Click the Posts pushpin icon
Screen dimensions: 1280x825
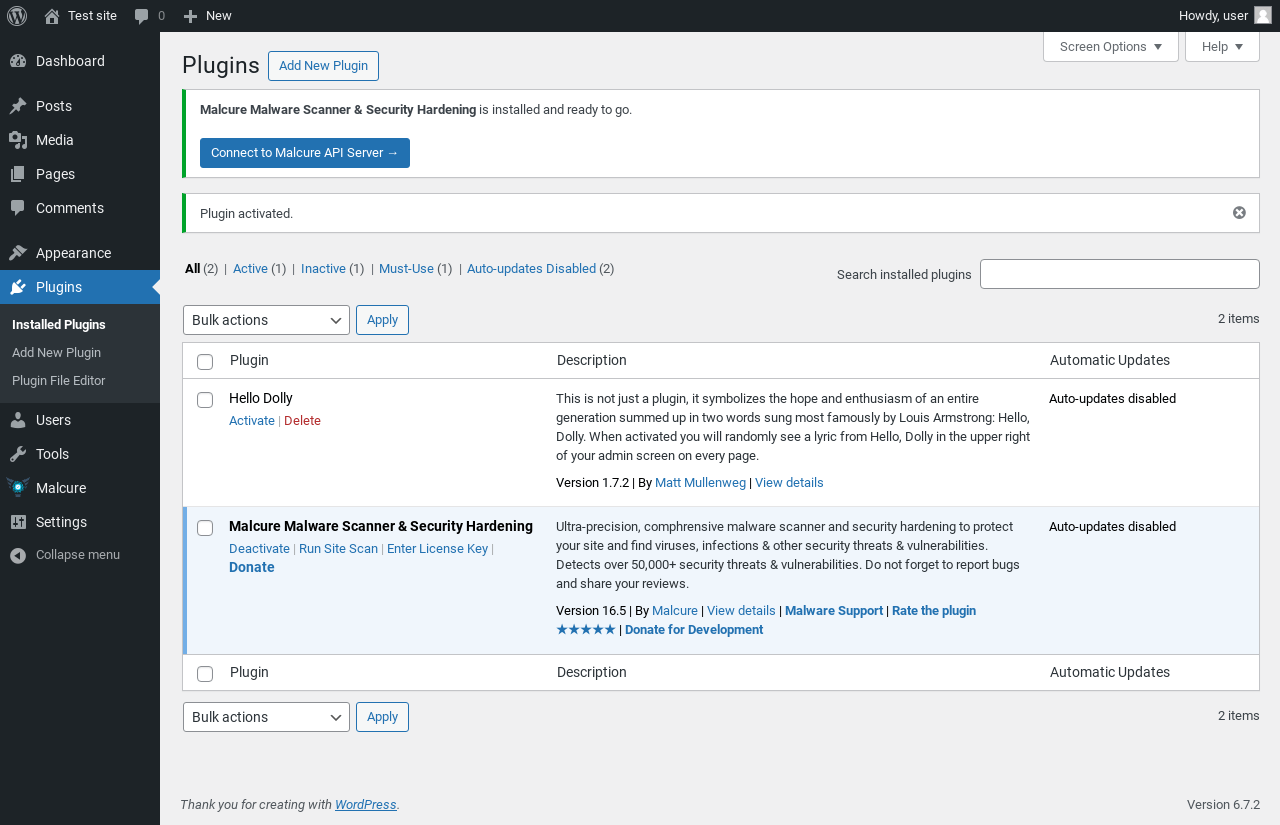(18, 106)
